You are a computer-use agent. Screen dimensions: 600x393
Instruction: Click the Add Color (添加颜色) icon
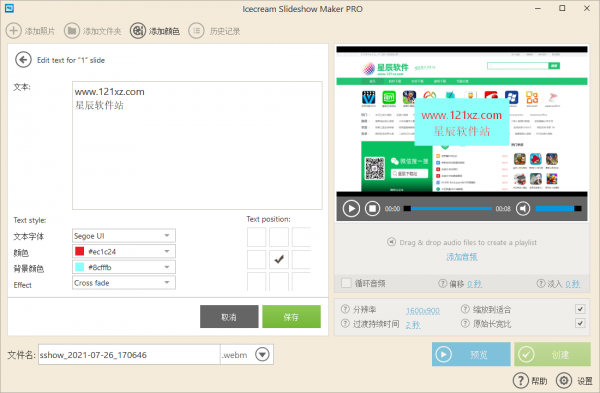tap(138, 31)
